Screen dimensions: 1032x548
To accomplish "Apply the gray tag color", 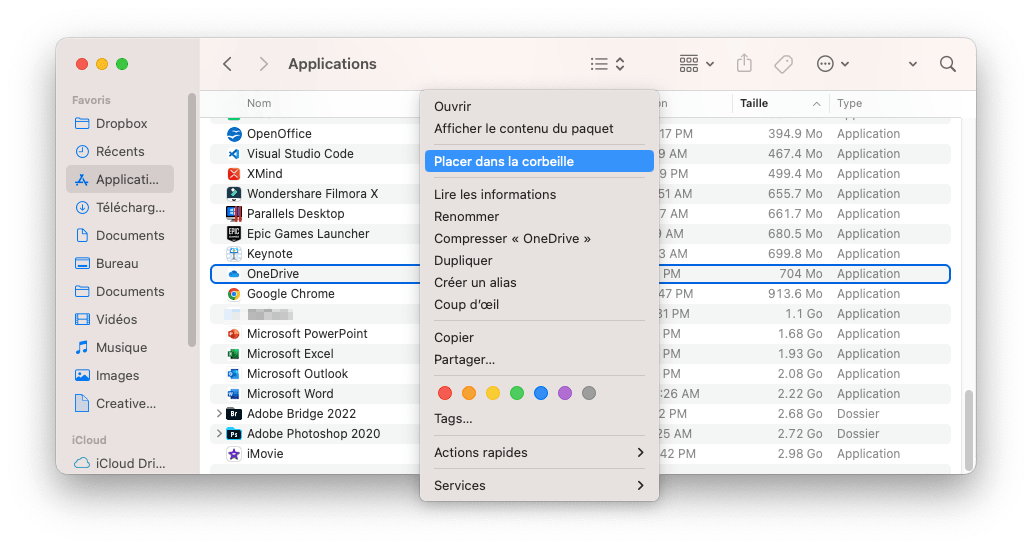I will [589, 393].
